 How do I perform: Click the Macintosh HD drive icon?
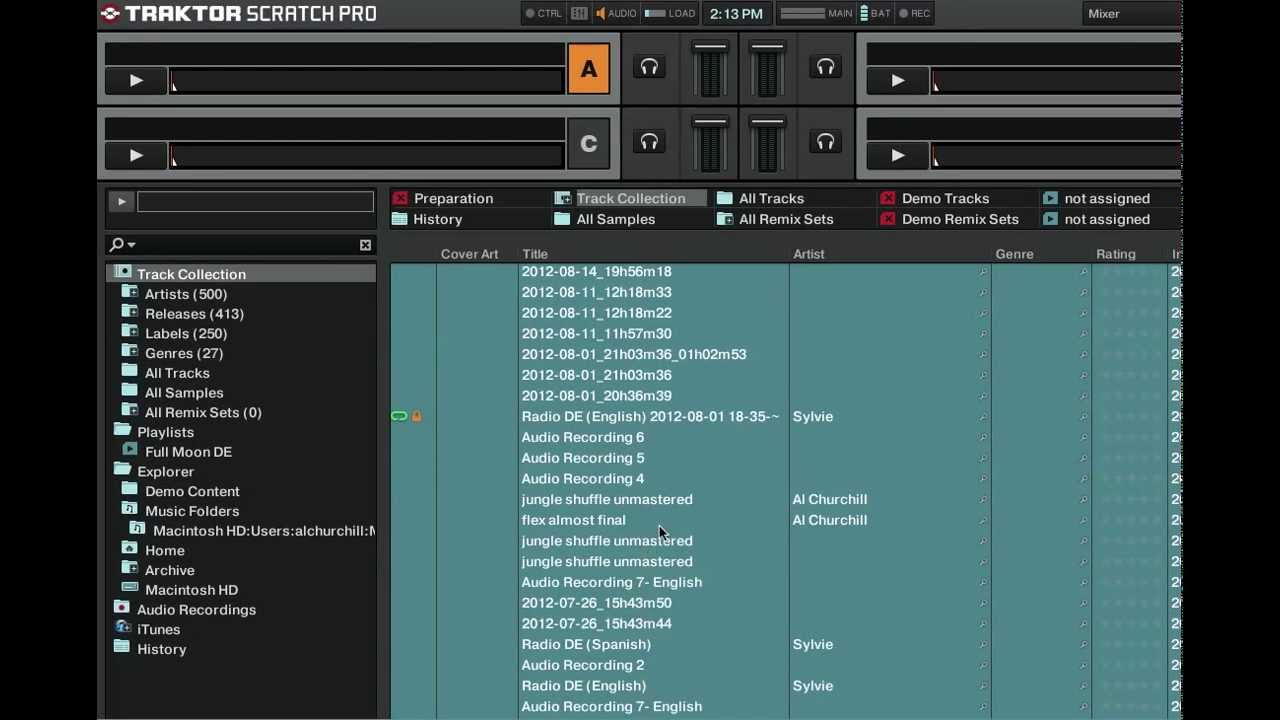[x=129, y=588]
